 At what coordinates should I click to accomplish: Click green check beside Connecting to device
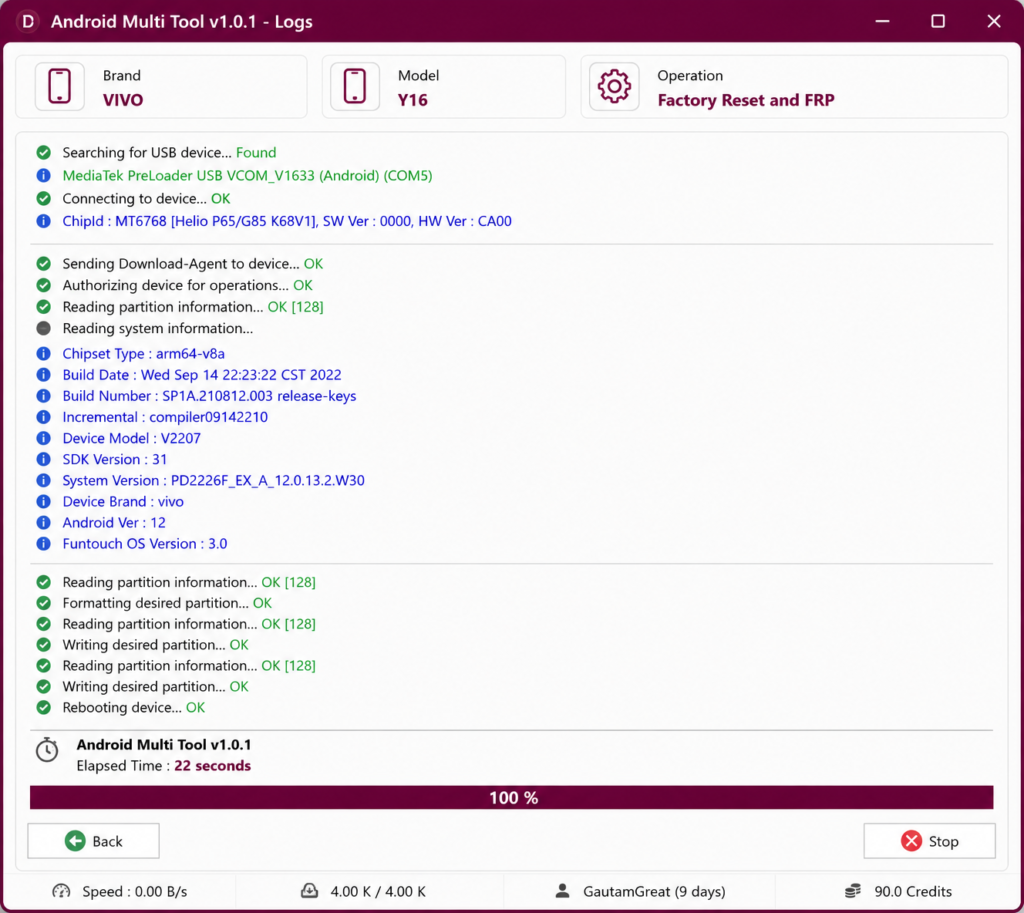(x=44, y=198)
